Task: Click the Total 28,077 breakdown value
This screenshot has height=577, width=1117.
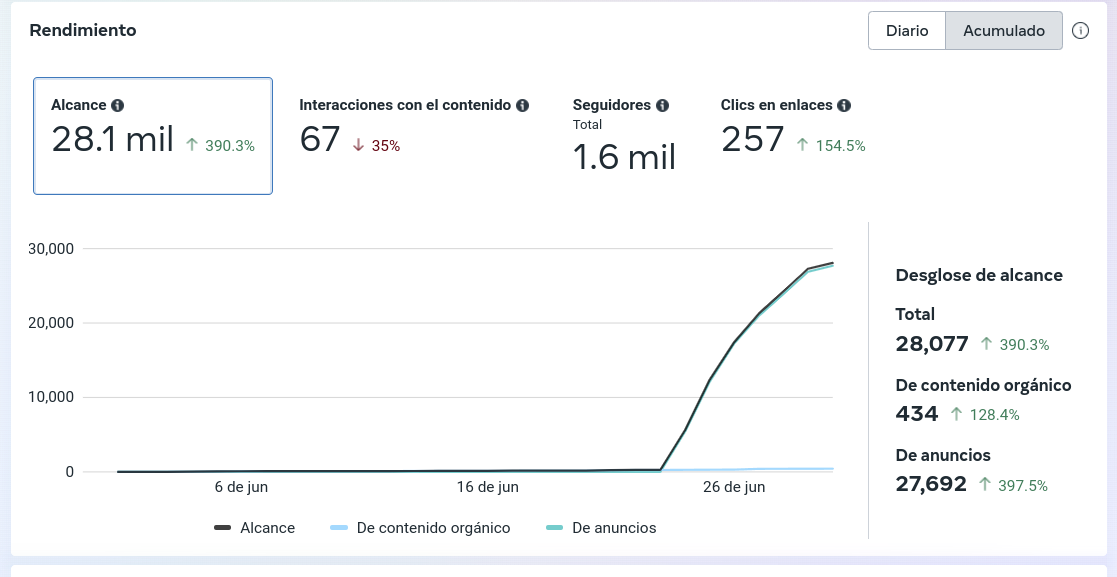Action: click(x=932, y=344)
